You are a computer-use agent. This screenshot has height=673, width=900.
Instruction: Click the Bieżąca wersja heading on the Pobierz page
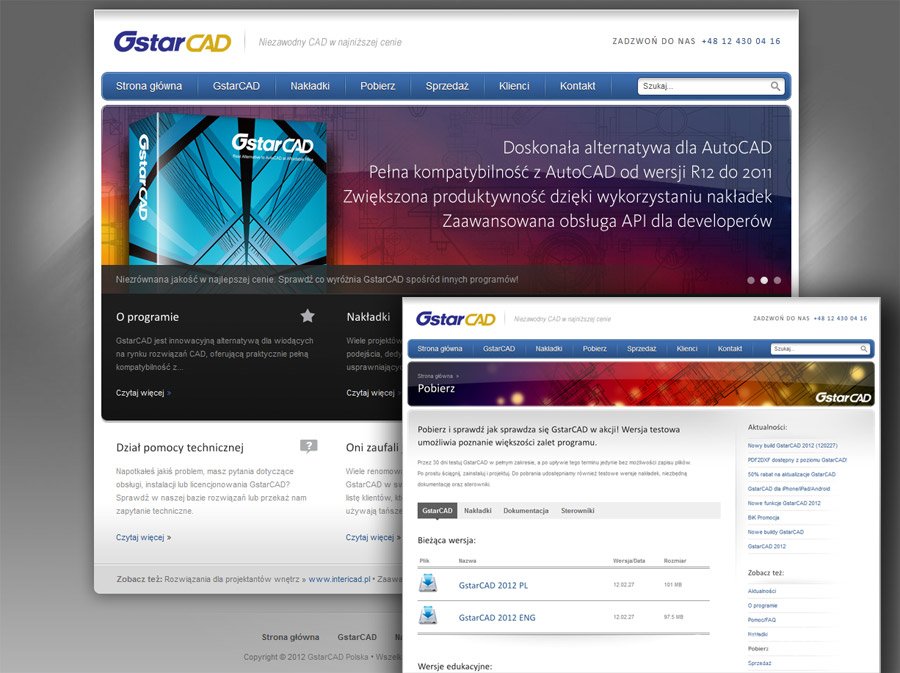[447, 540]
